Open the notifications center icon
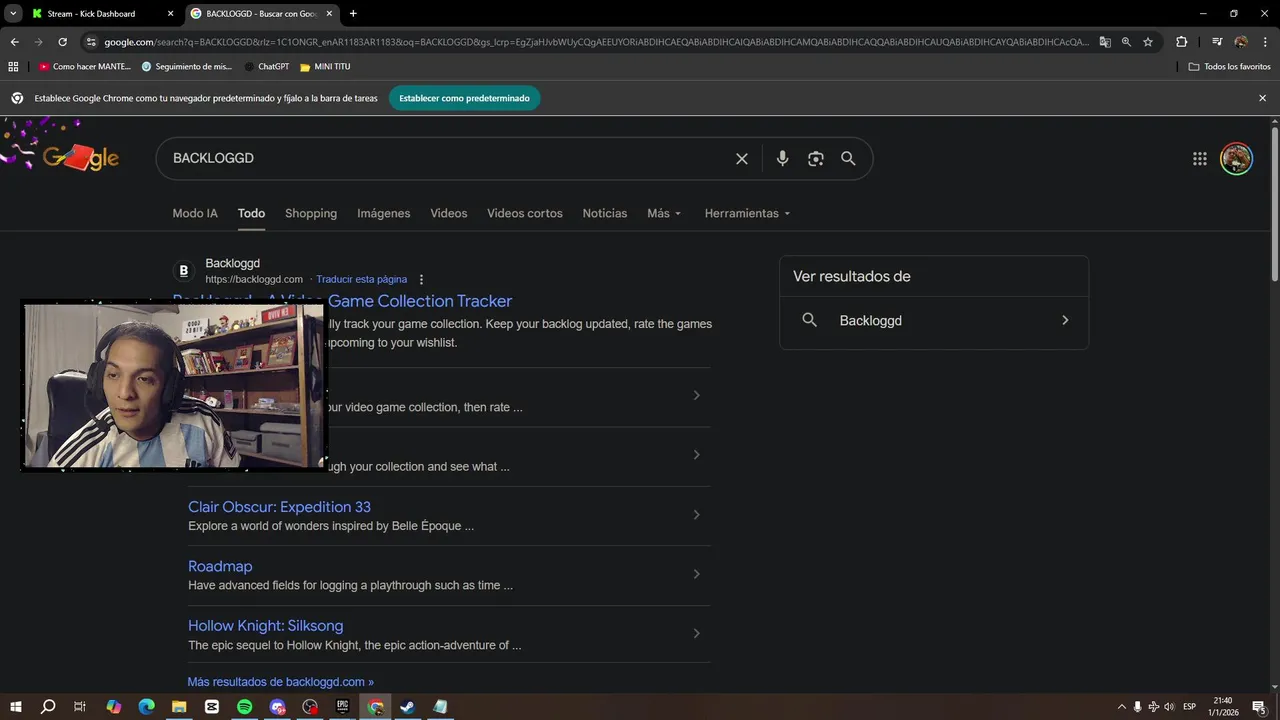The image size is (1280, 720). click(x=1259, y=707)
